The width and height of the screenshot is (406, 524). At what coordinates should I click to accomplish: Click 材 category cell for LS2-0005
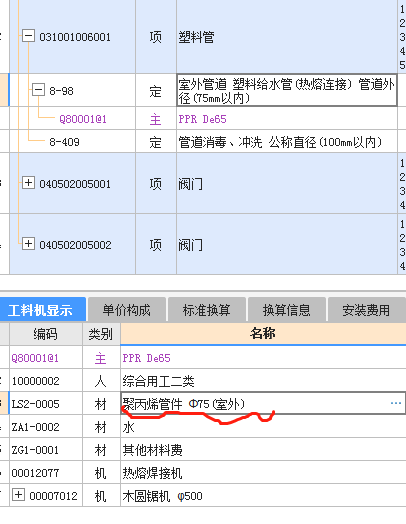pos(101,404)
